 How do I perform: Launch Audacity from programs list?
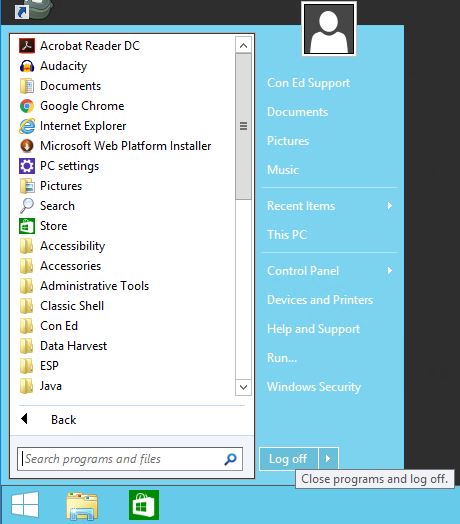click(x=27, y=66)
